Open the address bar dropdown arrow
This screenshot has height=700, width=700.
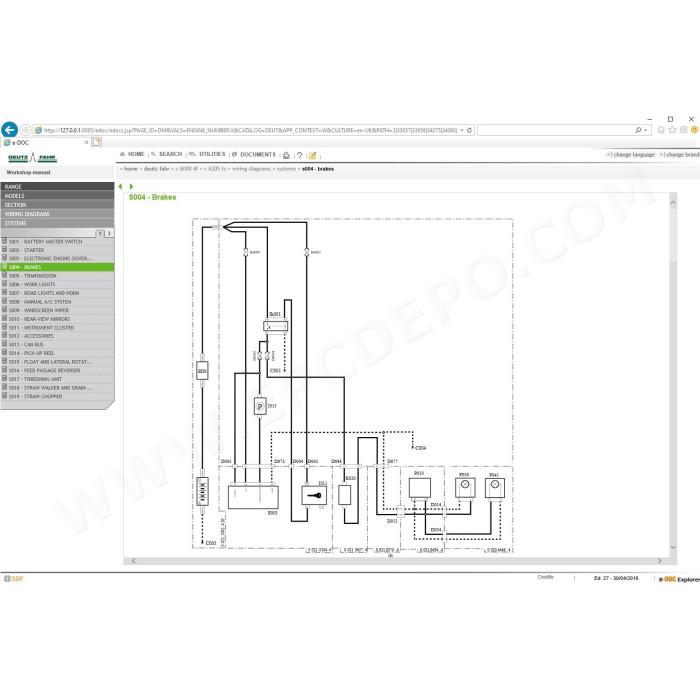point(462,130)
